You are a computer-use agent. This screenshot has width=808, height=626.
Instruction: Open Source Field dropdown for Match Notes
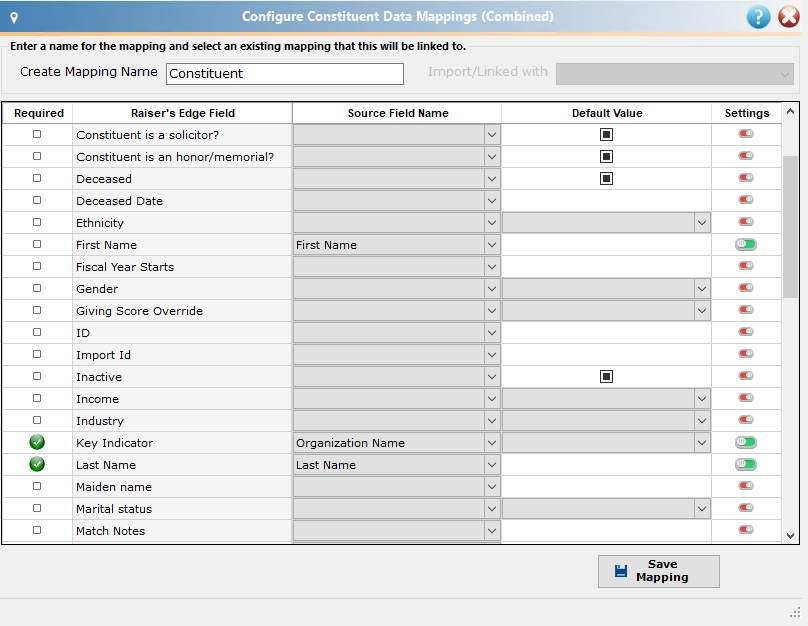[x=492, y=531]
